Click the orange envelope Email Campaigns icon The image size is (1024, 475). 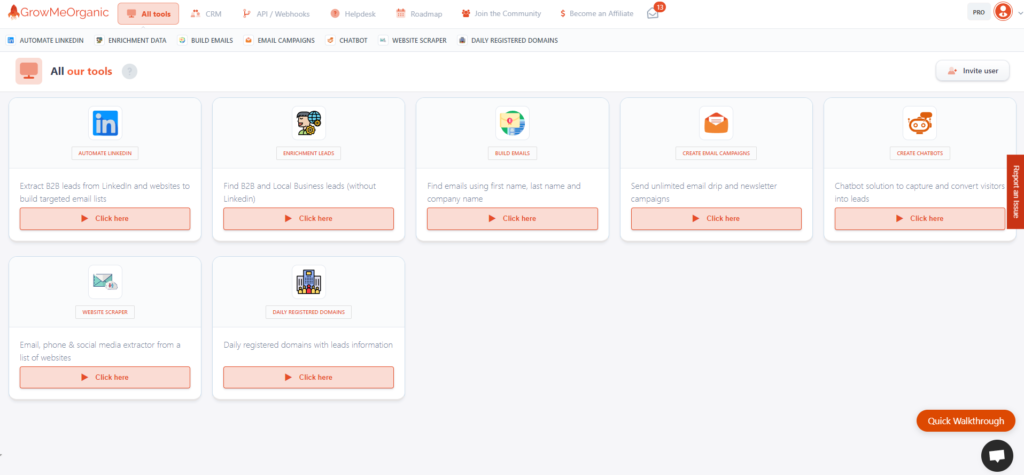coord(716,123)
